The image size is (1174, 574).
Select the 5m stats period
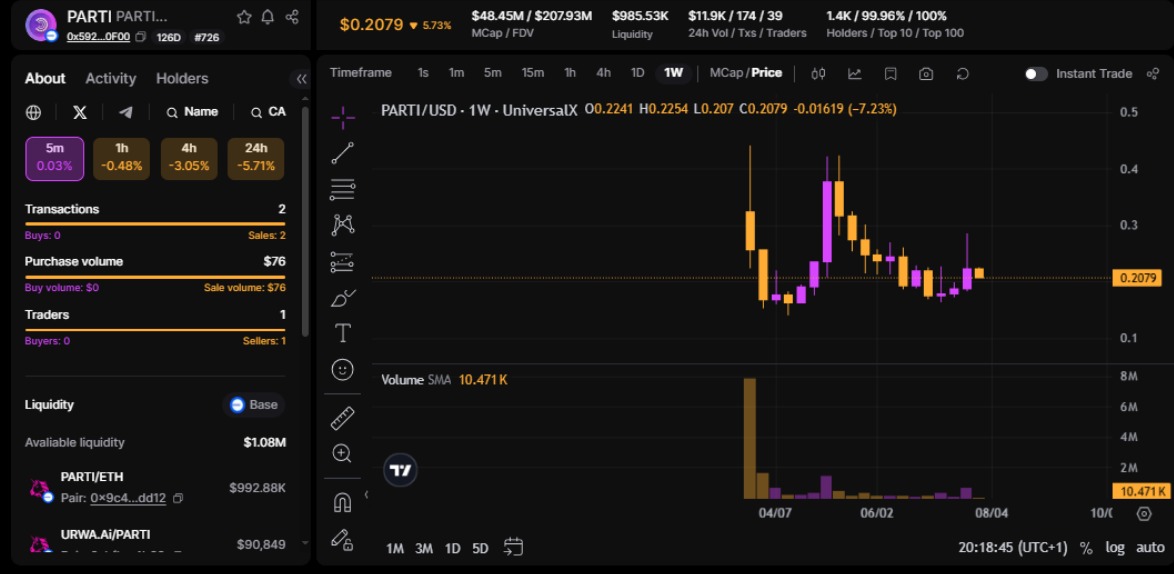click(x=55, y=159)
